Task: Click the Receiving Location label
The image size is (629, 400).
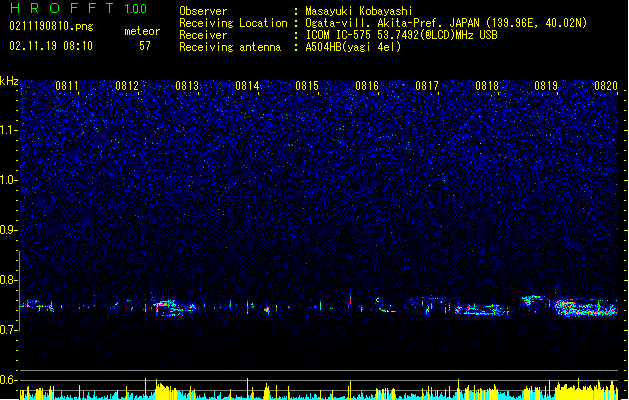Action: [x=233, y=23]
